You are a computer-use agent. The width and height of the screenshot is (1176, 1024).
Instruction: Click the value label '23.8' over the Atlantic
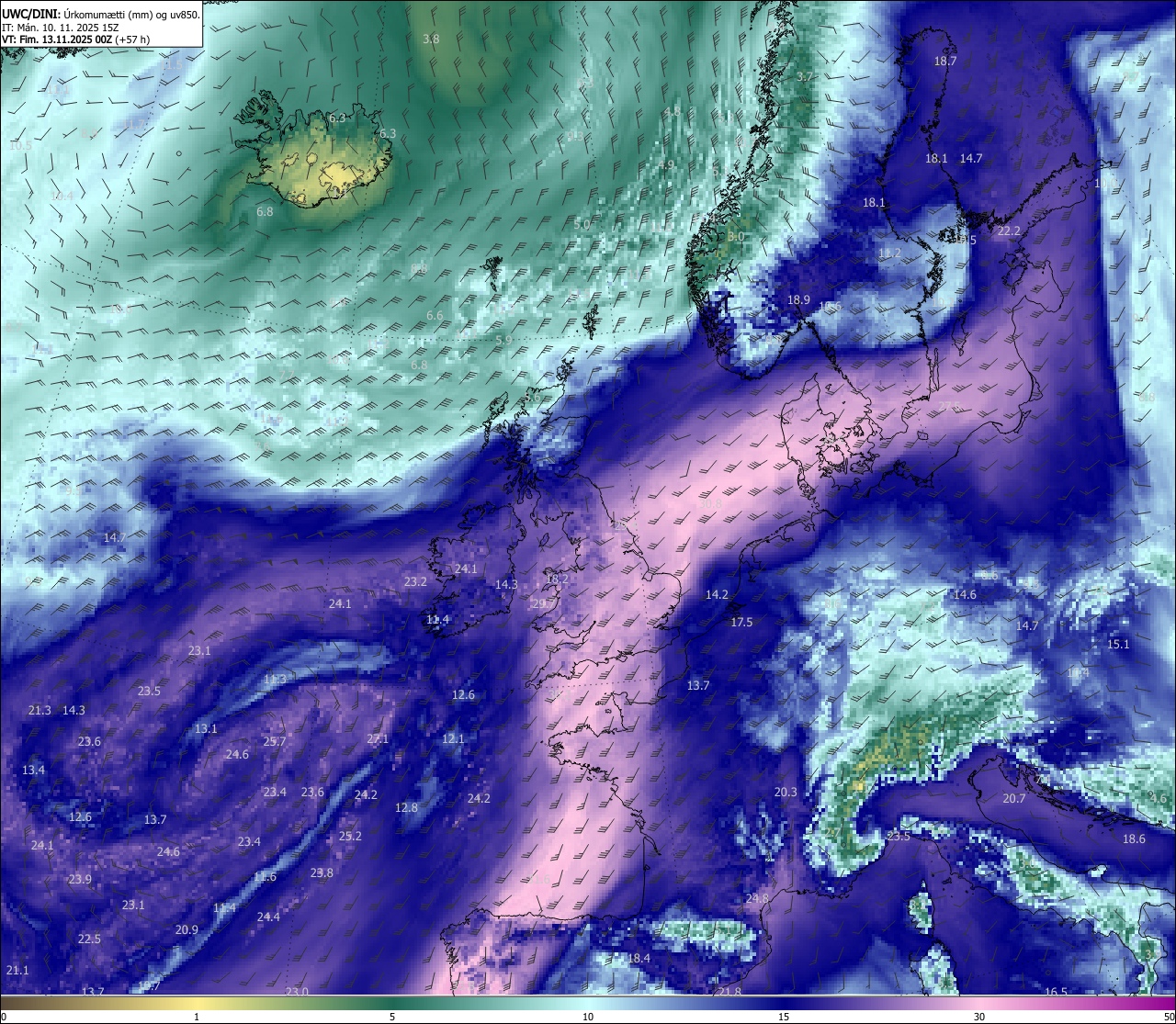coord(322,873)
